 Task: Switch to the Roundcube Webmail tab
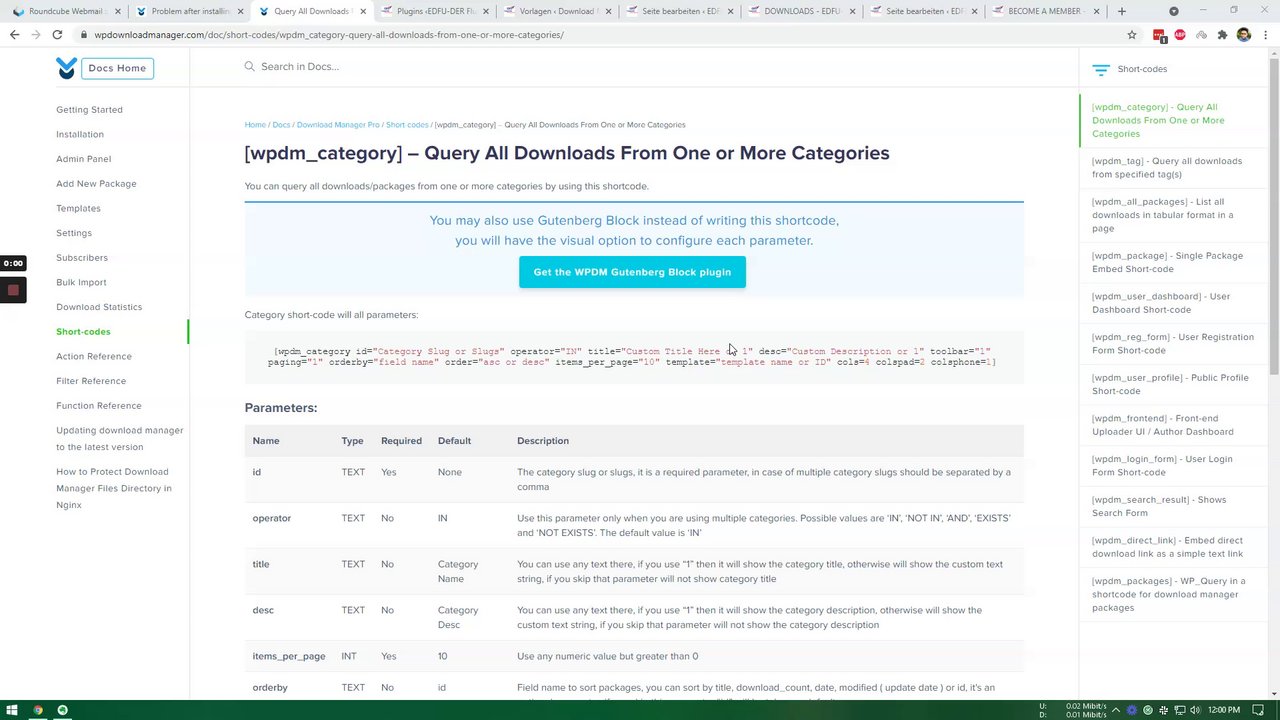click(x=66, y=11)
